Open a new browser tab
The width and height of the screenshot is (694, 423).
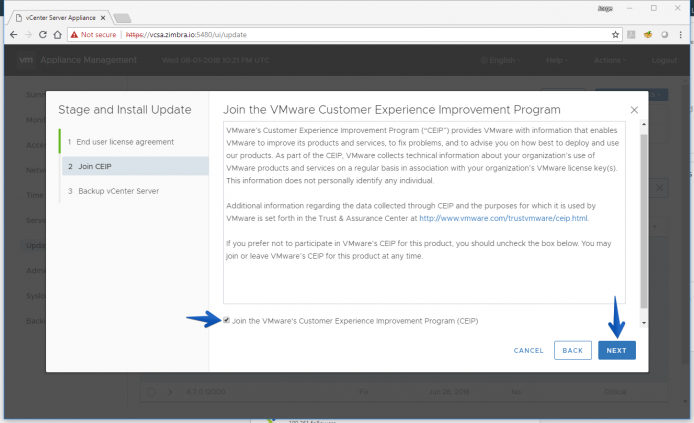point(122,18)
